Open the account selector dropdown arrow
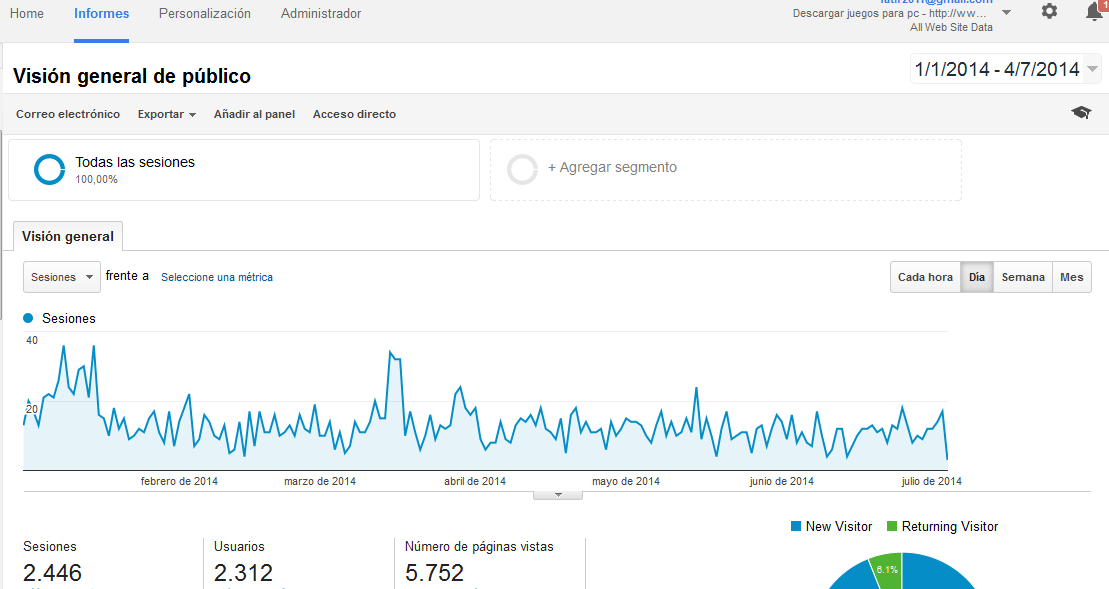 click(x=1006, y=13)
